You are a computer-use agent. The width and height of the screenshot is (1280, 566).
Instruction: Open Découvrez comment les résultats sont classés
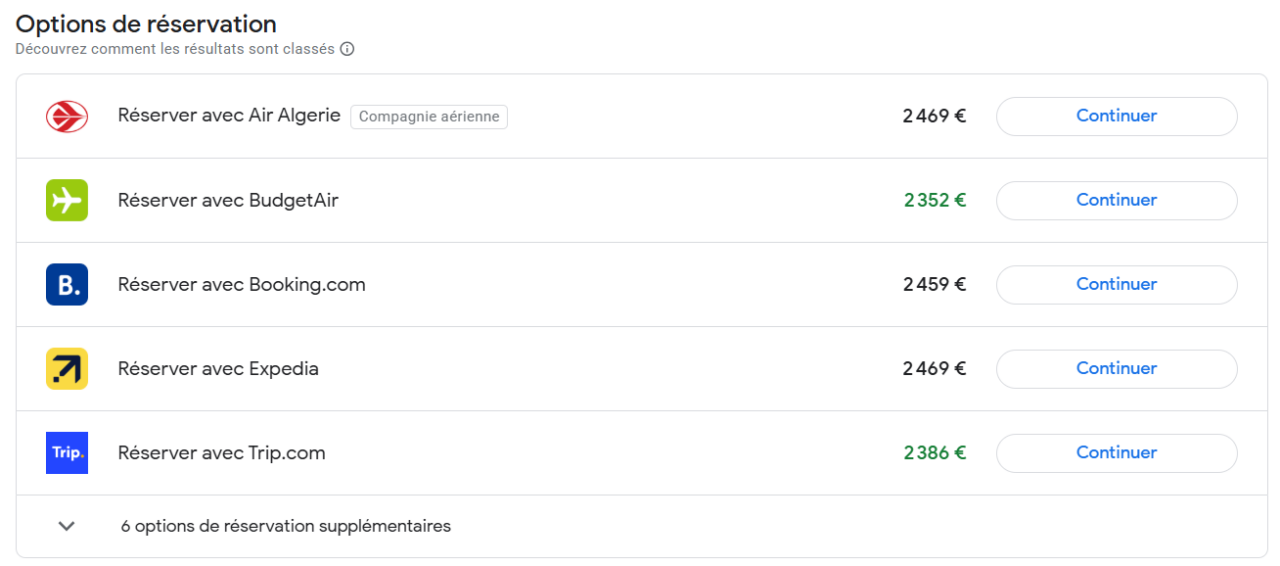[x=174, y=49]
